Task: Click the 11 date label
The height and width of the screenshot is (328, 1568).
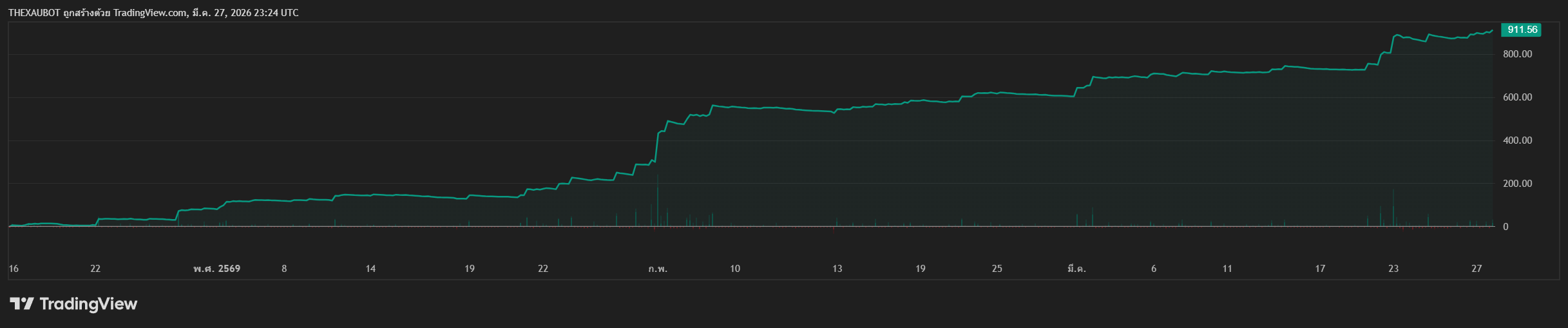Action: pos(1227,269)
